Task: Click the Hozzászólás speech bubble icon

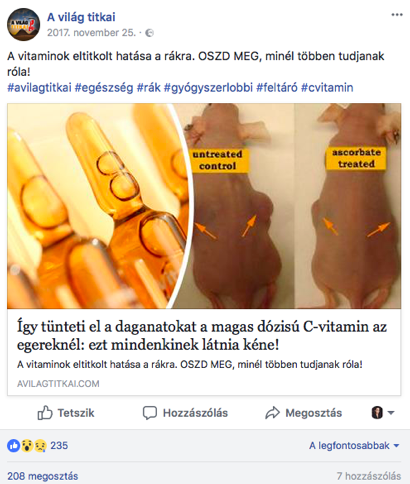Action: [150, 413]
